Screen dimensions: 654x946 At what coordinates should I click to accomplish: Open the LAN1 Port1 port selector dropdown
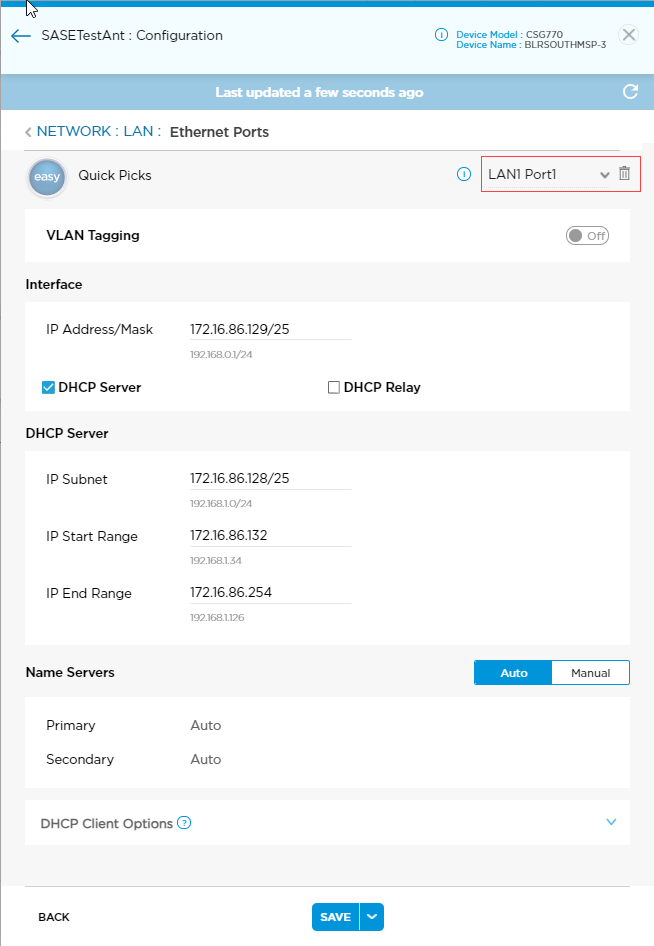(x=604, y=174)
